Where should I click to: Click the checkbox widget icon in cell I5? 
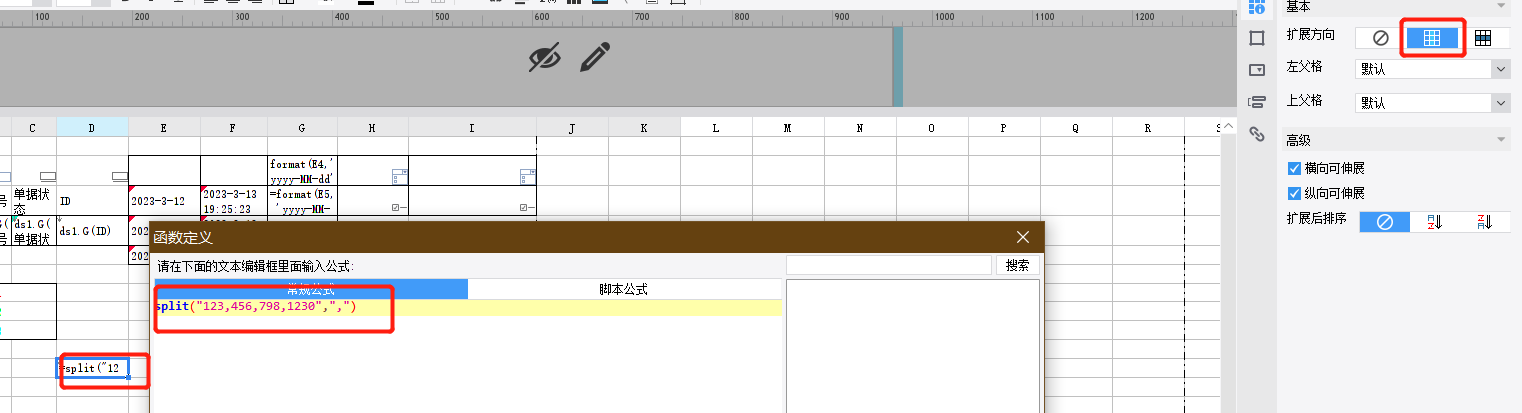point(526,208)
